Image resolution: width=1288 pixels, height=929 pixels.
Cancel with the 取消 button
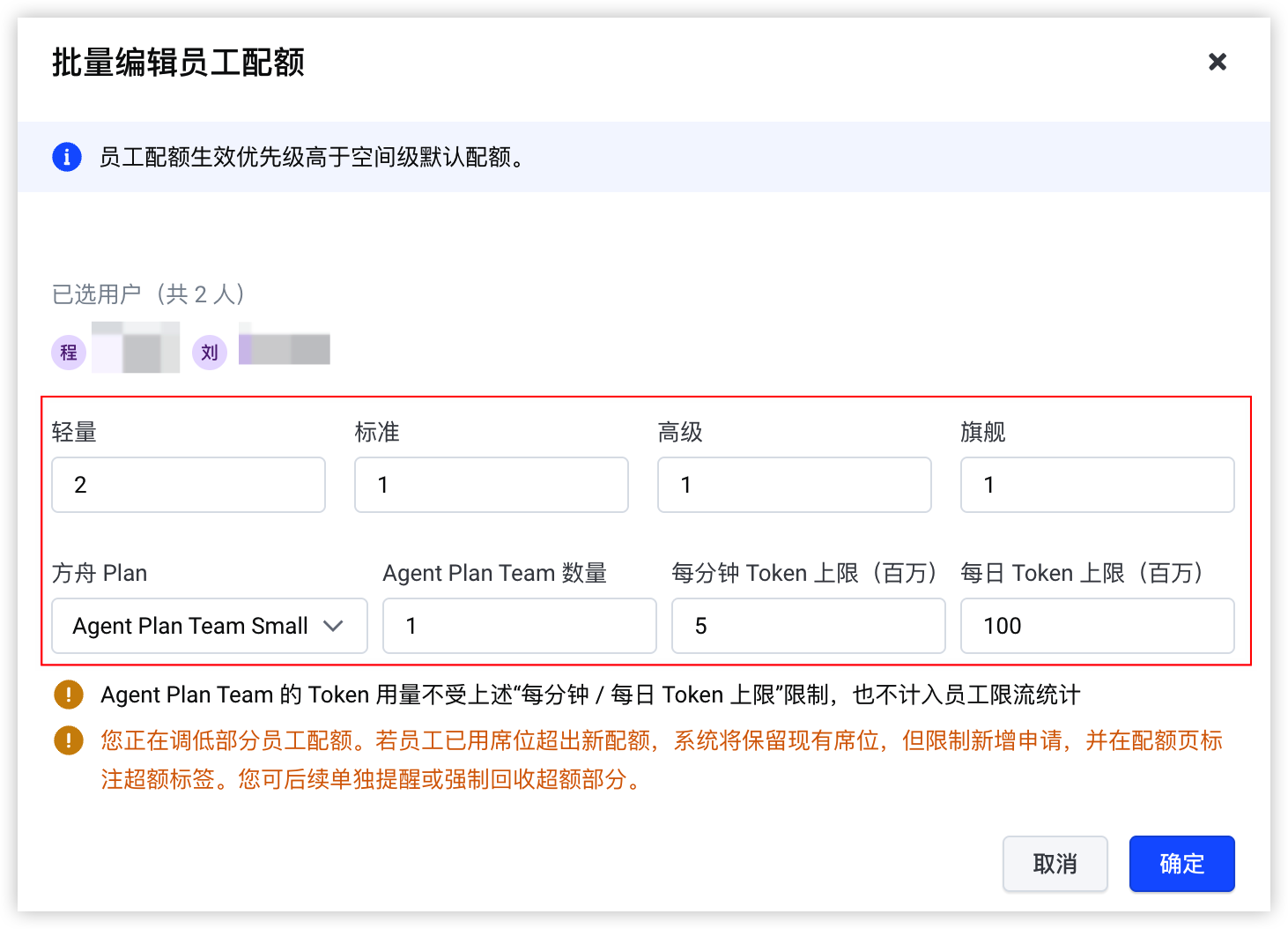coord(1055,864)
